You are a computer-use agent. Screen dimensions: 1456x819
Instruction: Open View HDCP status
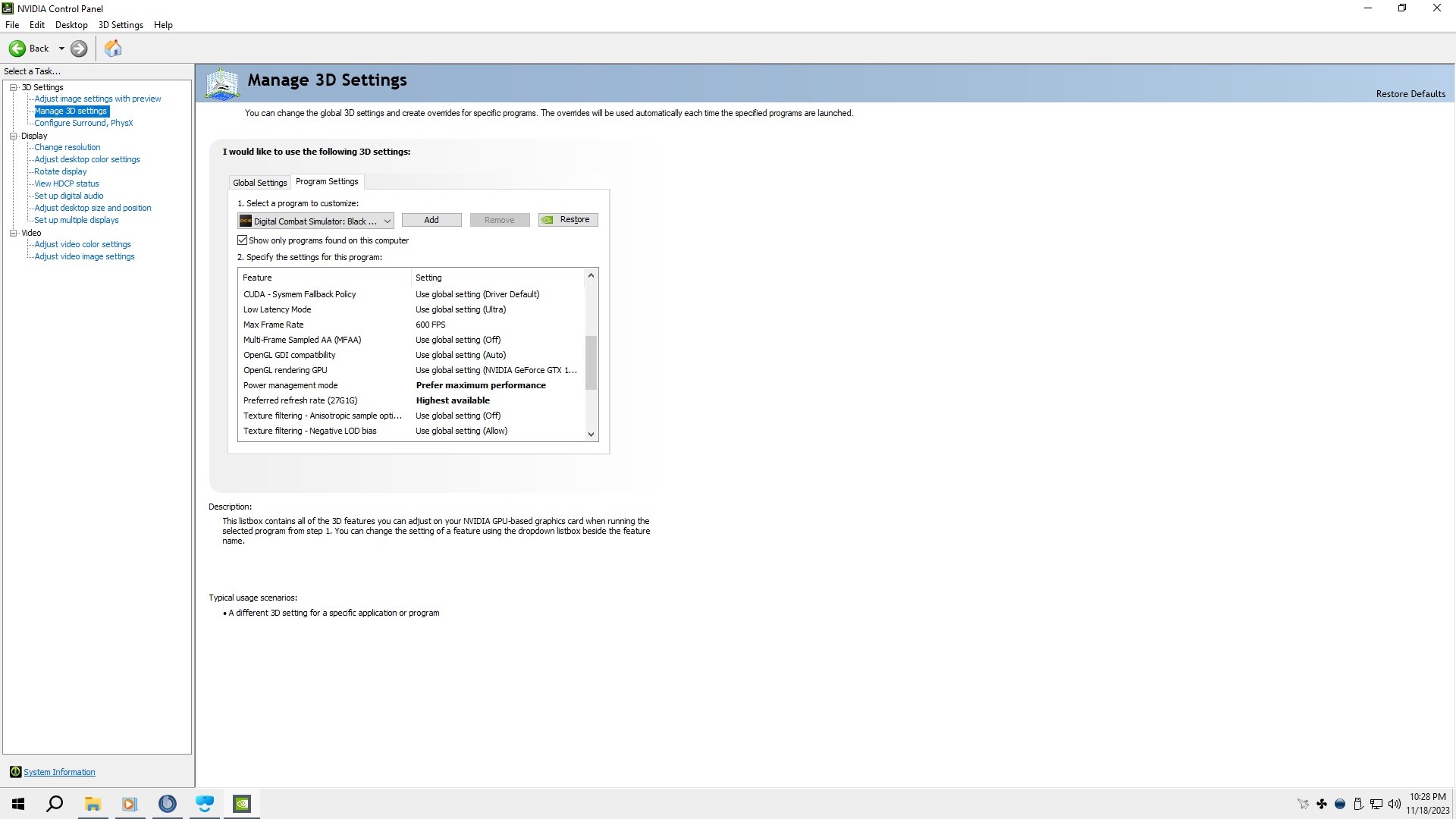67,184
